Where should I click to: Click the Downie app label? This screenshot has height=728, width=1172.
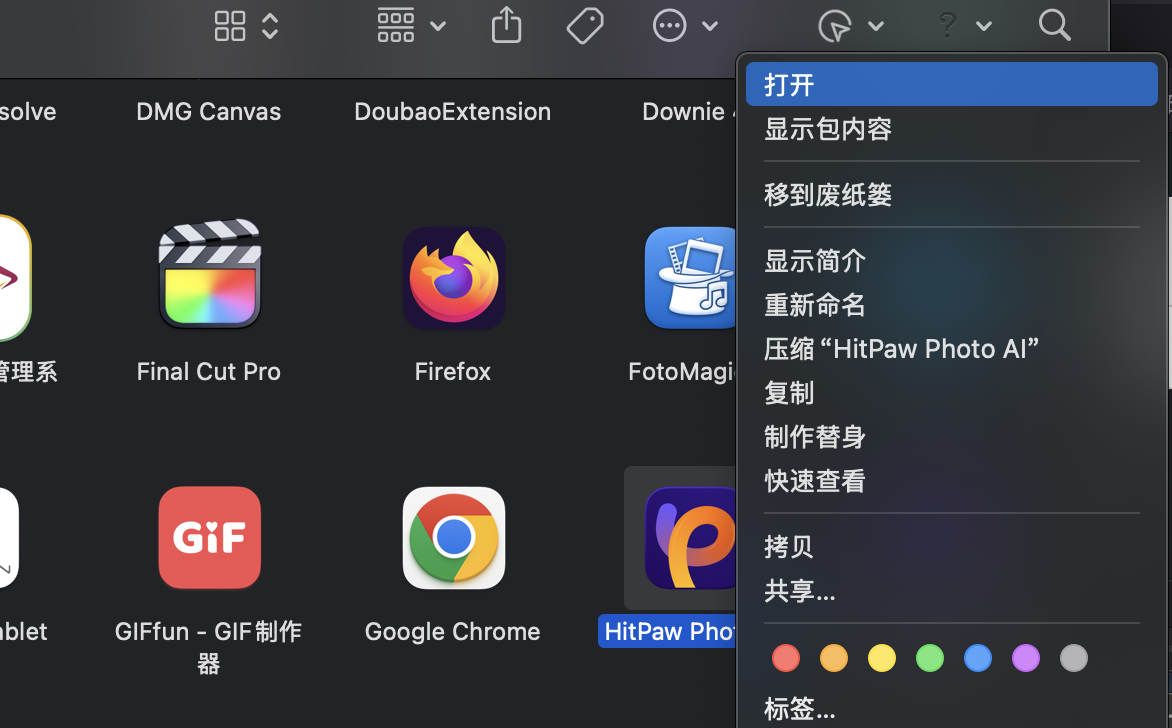coord(688,111)
